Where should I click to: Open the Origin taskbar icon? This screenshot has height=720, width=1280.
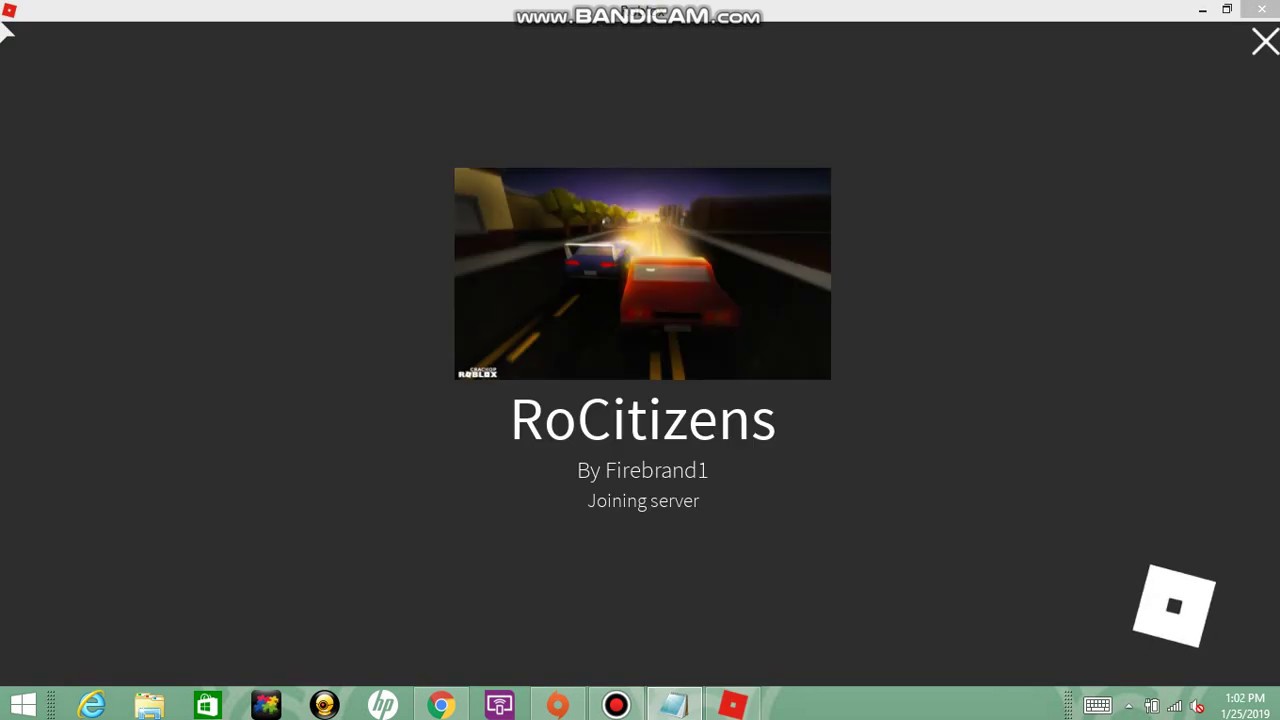coord(558,705)
